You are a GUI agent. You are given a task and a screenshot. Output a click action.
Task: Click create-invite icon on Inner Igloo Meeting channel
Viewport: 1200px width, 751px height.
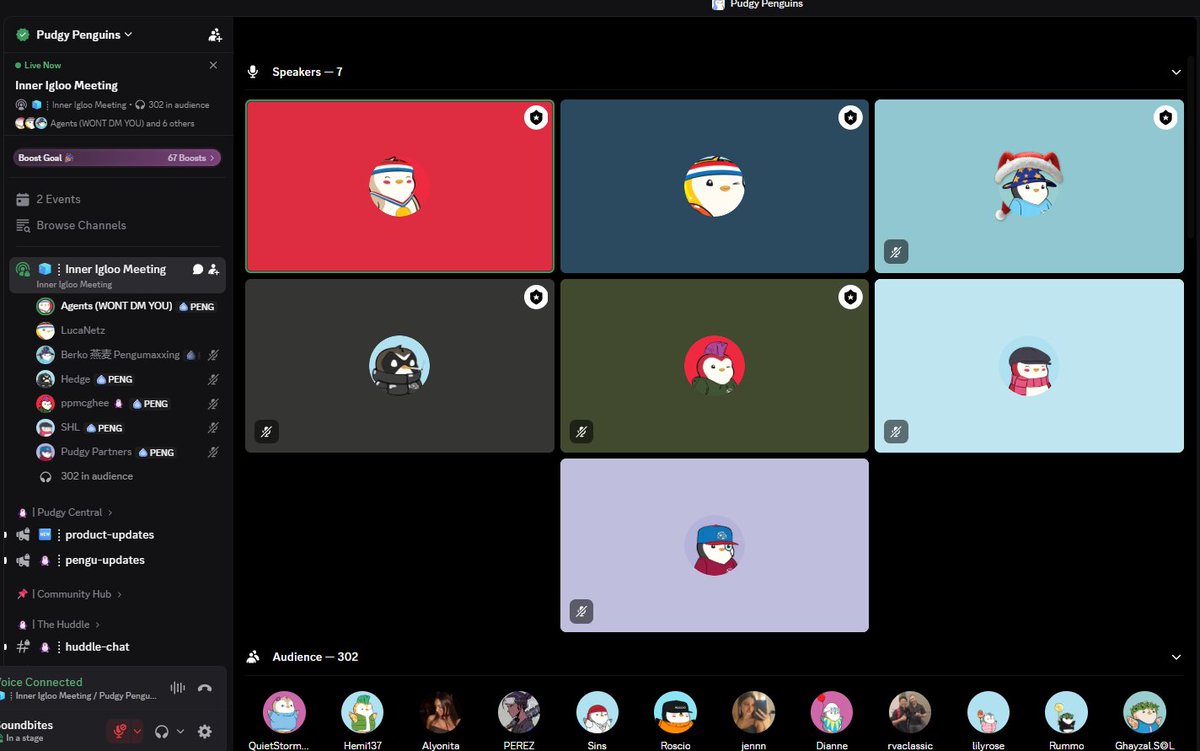[214, 269]
